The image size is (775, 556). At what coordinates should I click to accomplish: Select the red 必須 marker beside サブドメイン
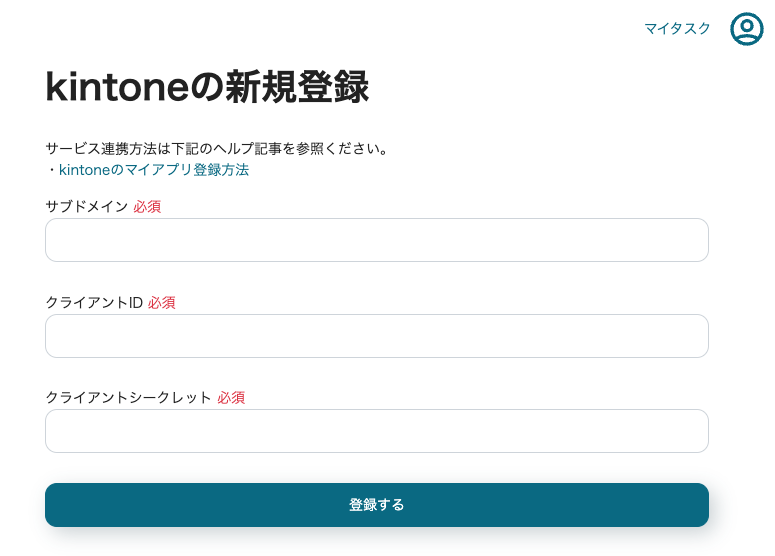coord(147,207)
